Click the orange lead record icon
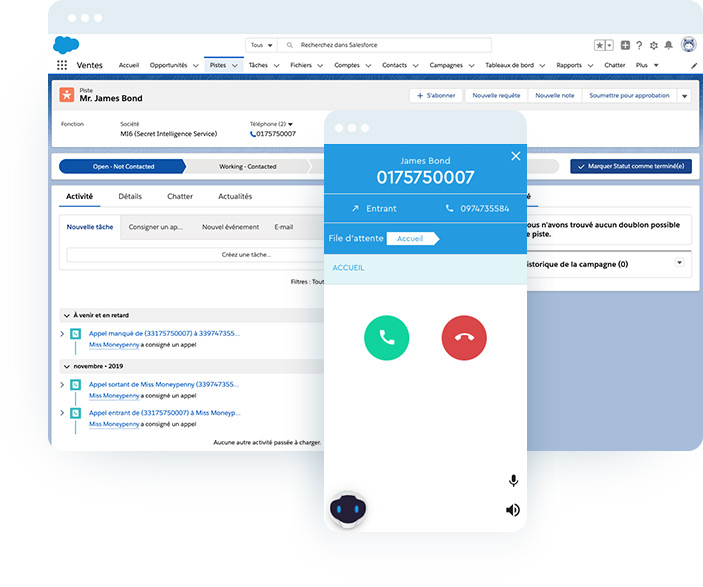The height and width of the screenshot is (587, 703). 67,95
